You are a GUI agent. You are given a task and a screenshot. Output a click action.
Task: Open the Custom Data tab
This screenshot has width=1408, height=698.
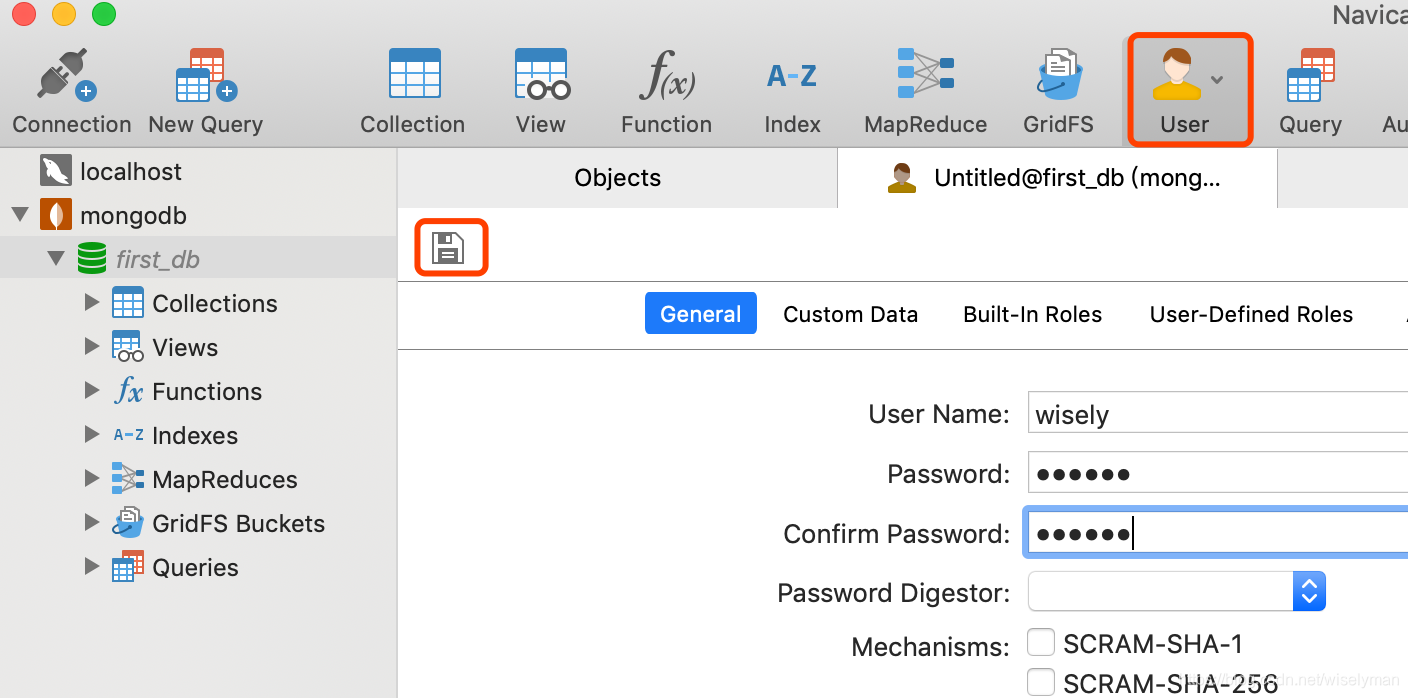851,314
